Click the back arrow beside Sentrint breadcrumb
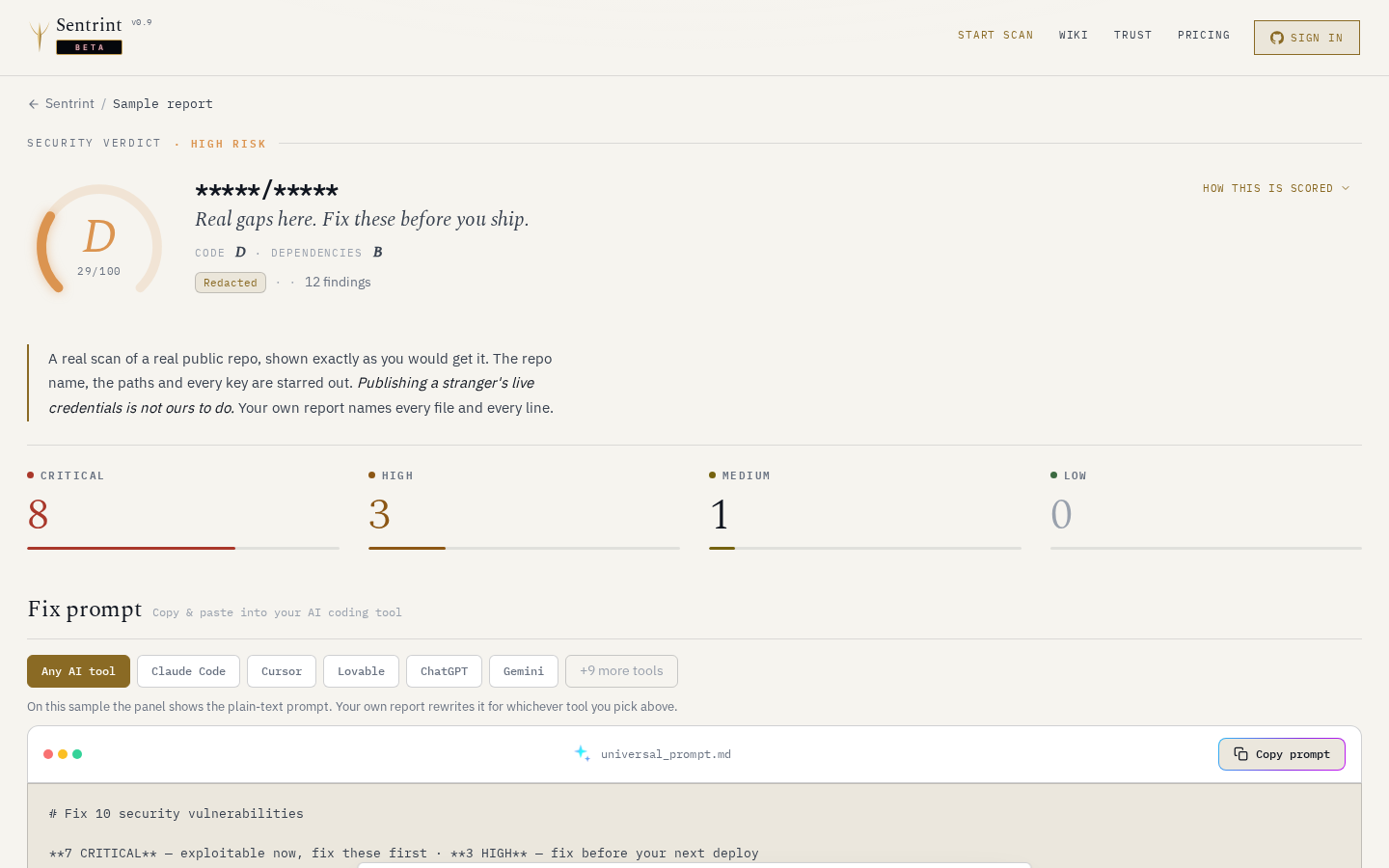The height and width of the screenshot is (868, 1389). (x=34, y=104)
